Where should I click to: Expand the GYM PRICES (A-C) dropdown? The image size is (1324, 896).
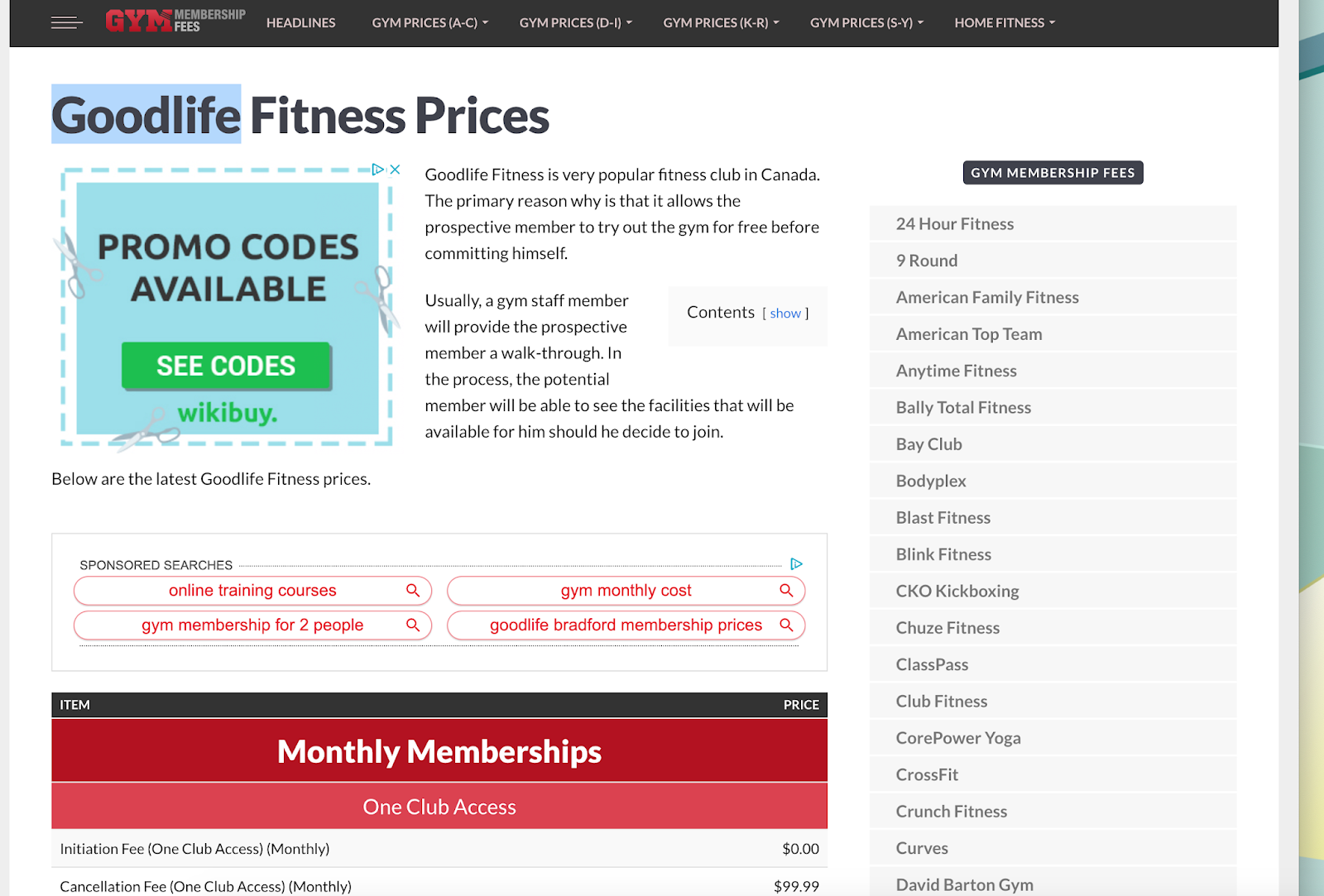click(x=429, y=22)
